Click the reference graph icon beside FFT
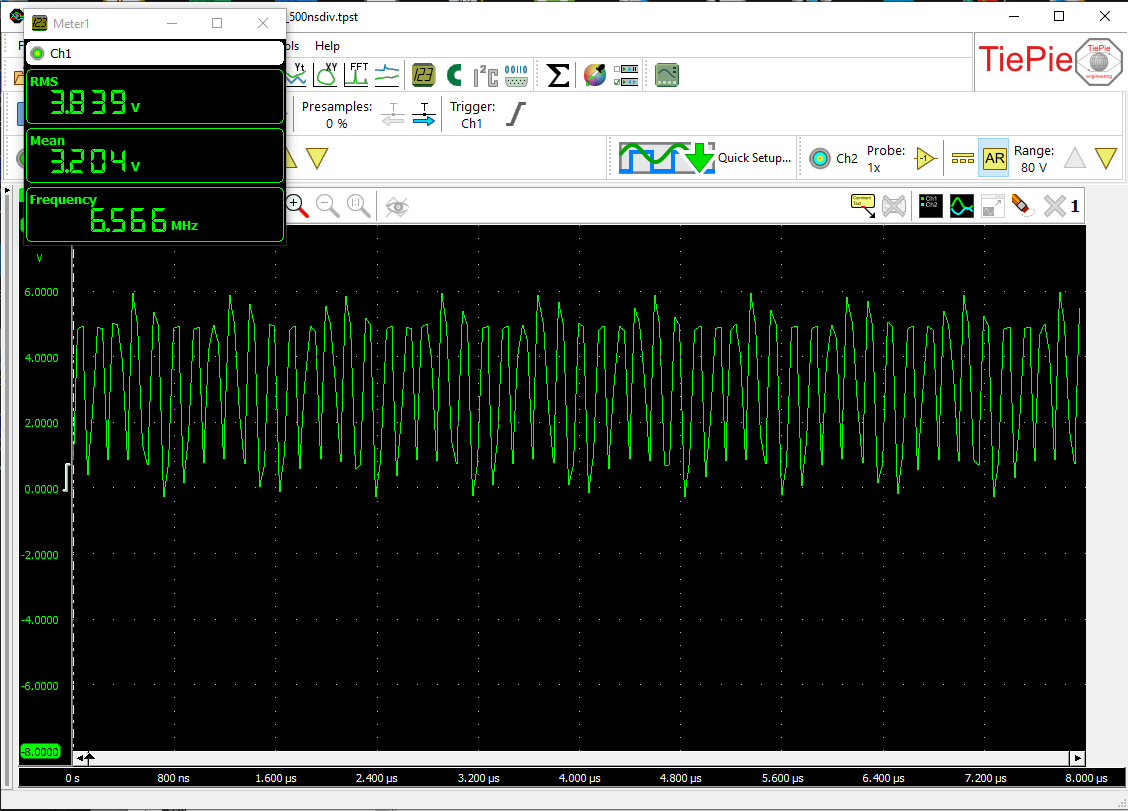The height and width of the screenshot is (811, 1128). (387, 75)
